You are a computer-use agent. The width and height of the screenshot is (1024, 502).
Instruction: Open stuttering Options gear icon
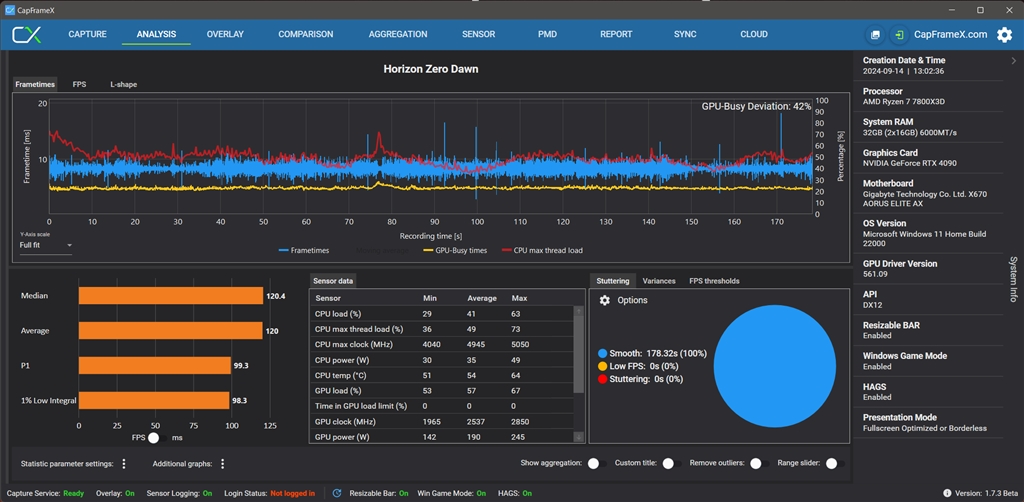[x=604, y=300]
